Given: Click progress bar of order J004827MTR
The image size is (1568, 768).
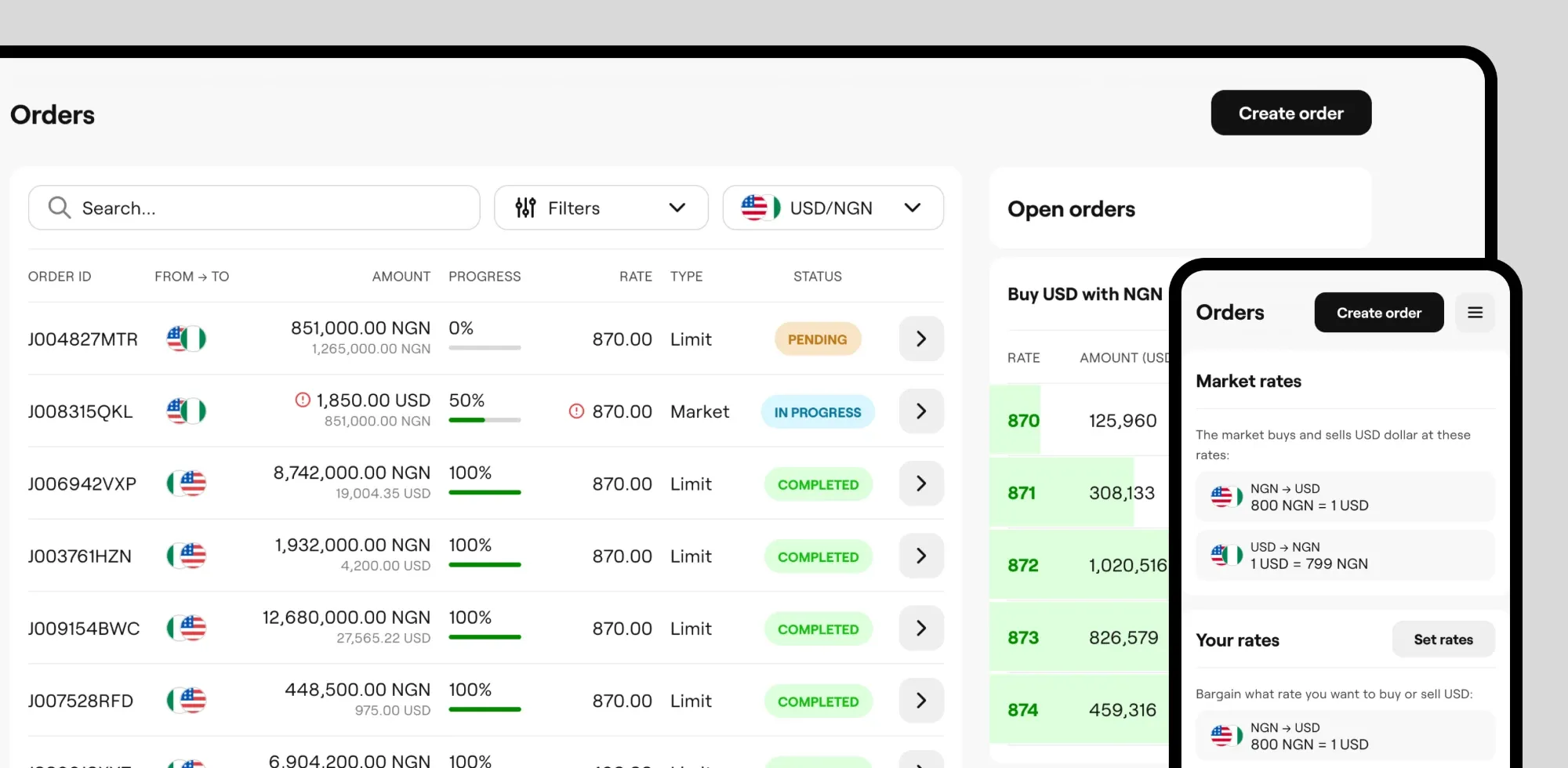Looking at the screenshot, I should click(485, 347).
